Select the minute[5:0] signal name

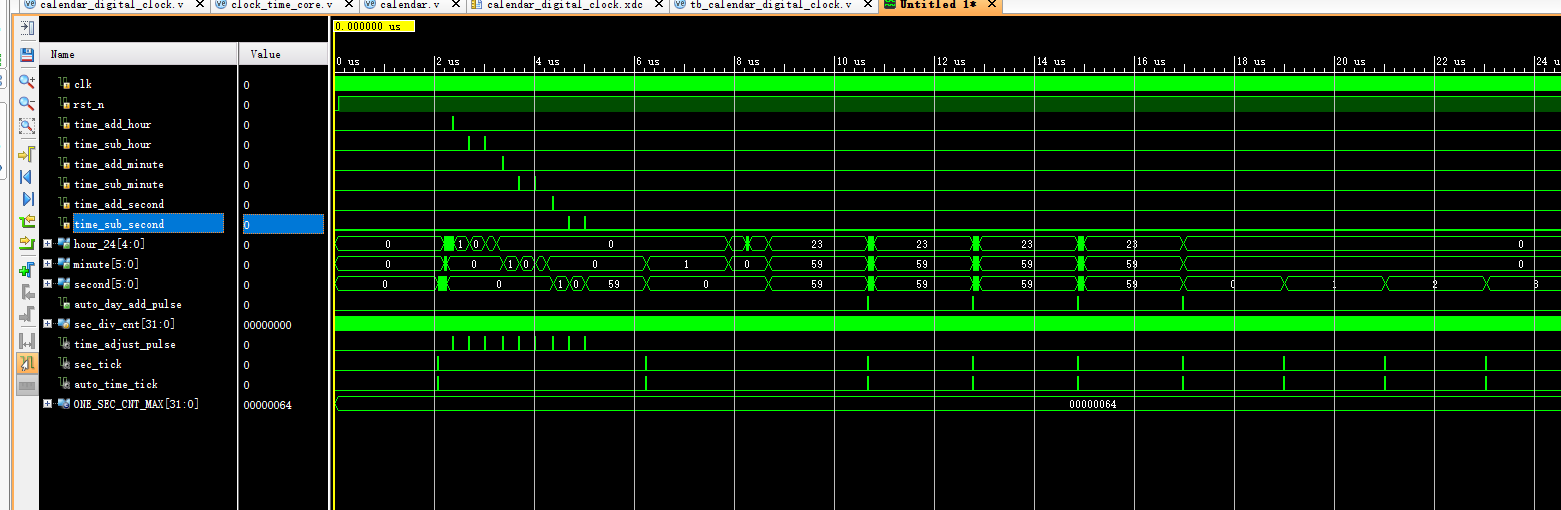click(x=105, y=264)
